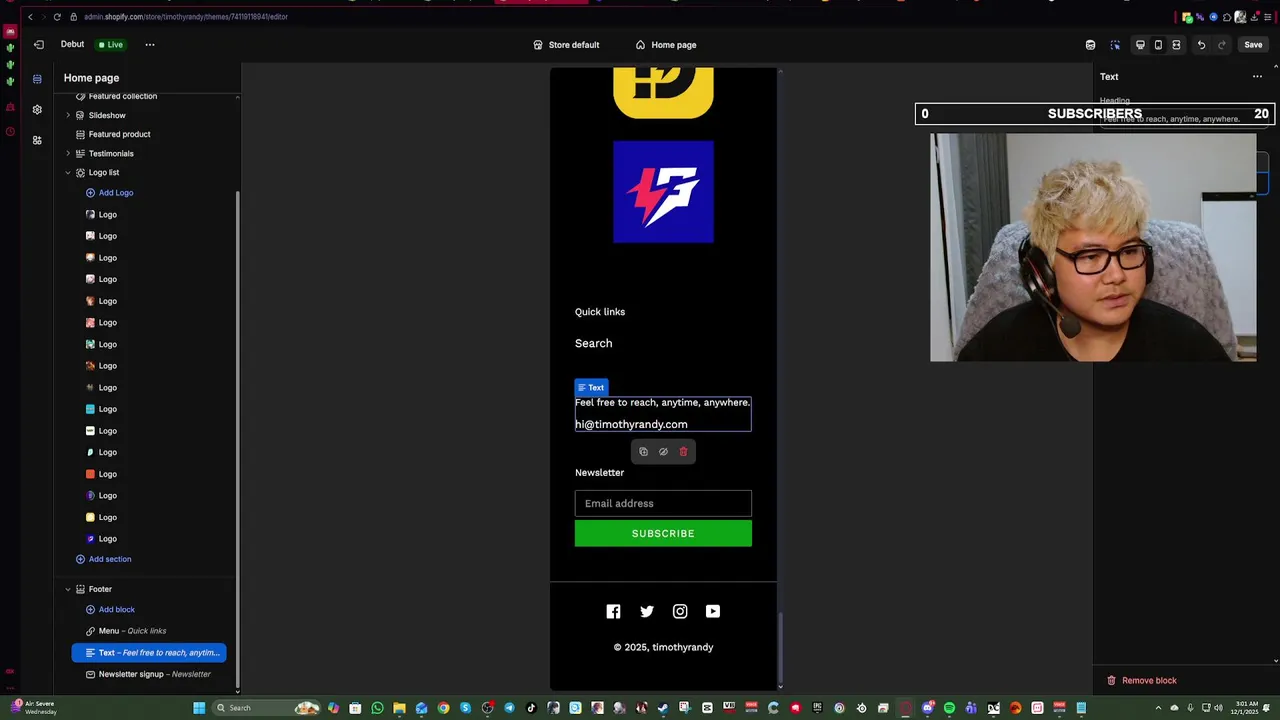This screenshot has height=720, width=1280.
Task: Click the YouTube icon in the footer preview
Action: (713, 611)
